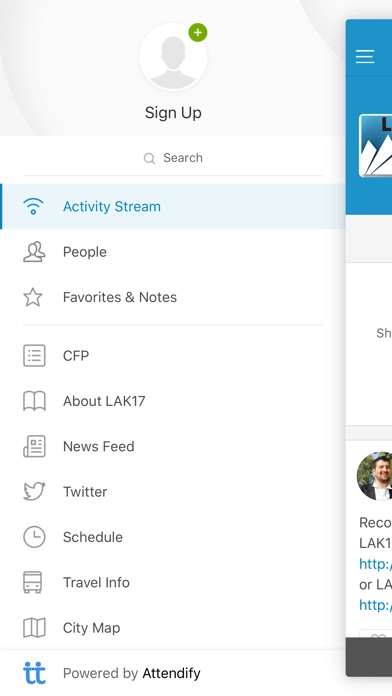This screenshot has width=392, height=696.
Task: Click the About LAK17 book icon
Action: tap(34, 401)
